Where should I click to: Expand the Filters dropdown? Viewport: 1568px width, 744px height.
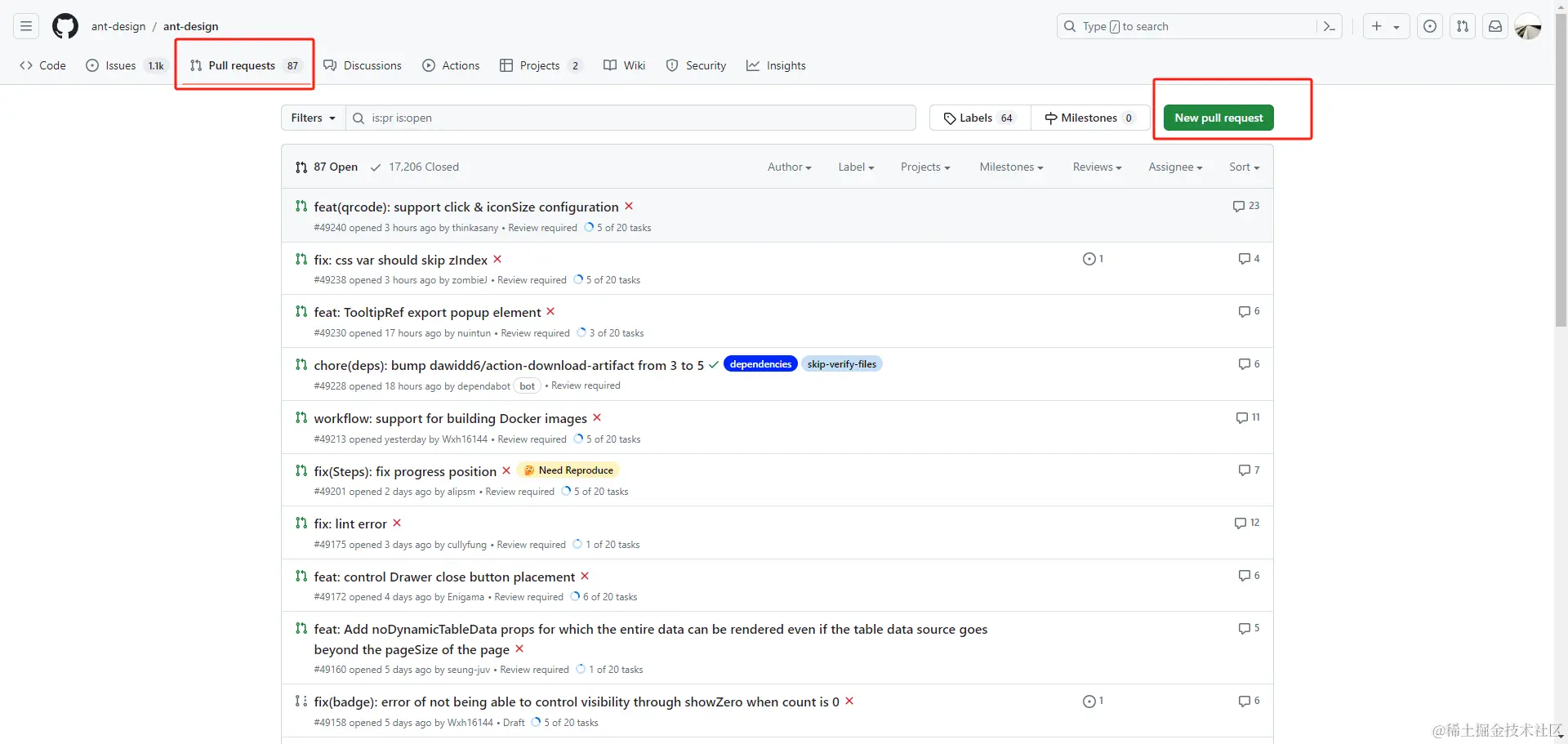314,118
